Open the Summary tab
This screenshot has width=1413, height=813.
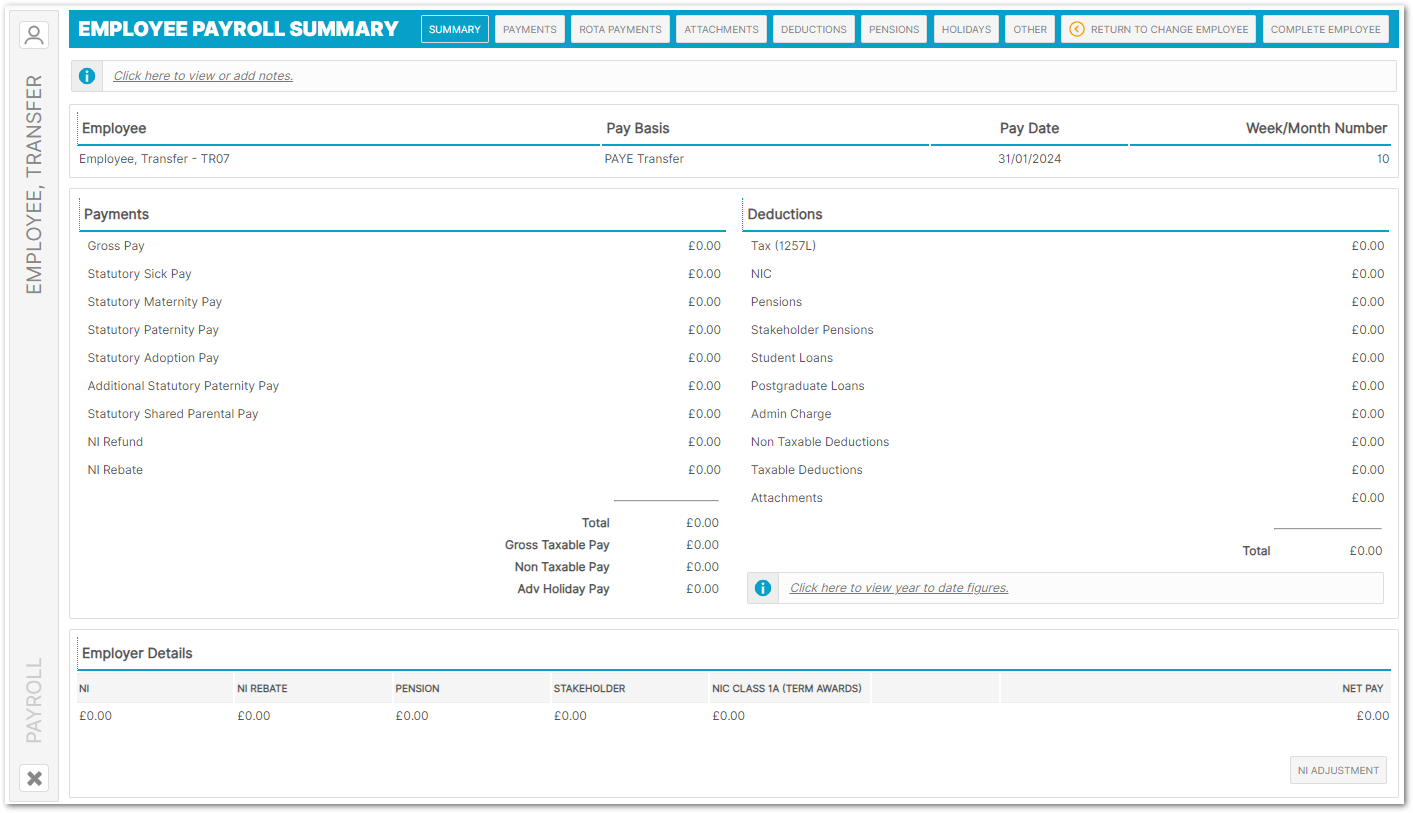(455, 29)
